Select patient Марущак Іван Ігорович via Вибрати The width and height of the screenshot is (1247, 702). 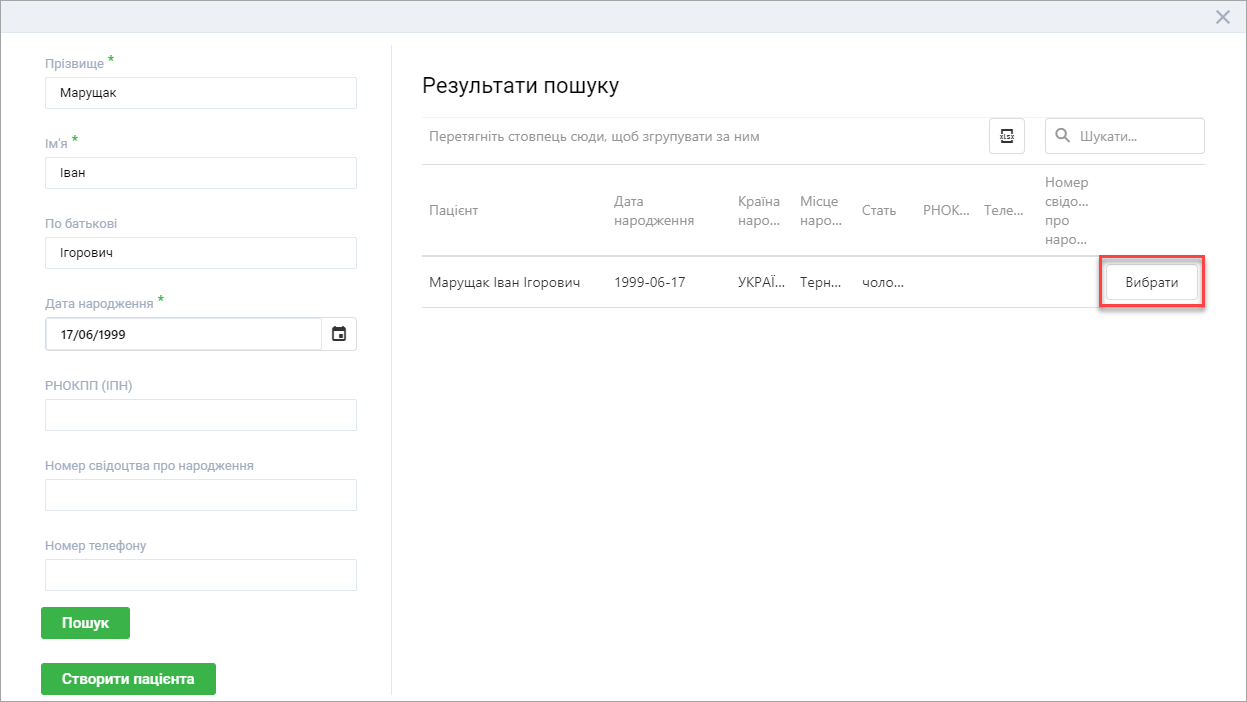click(x=1151, y=282)
